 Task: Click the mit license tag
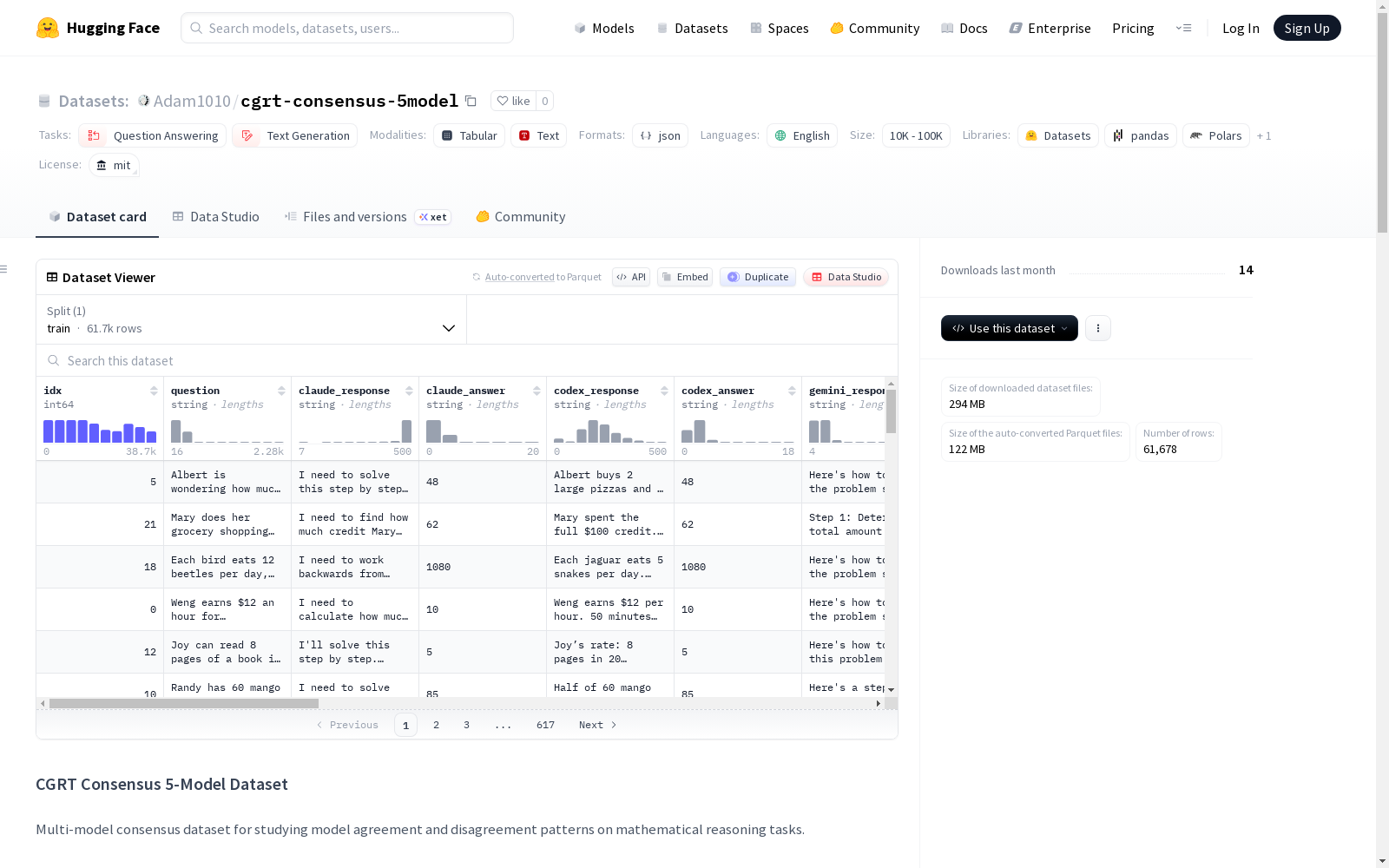click(x=114, y=165)
